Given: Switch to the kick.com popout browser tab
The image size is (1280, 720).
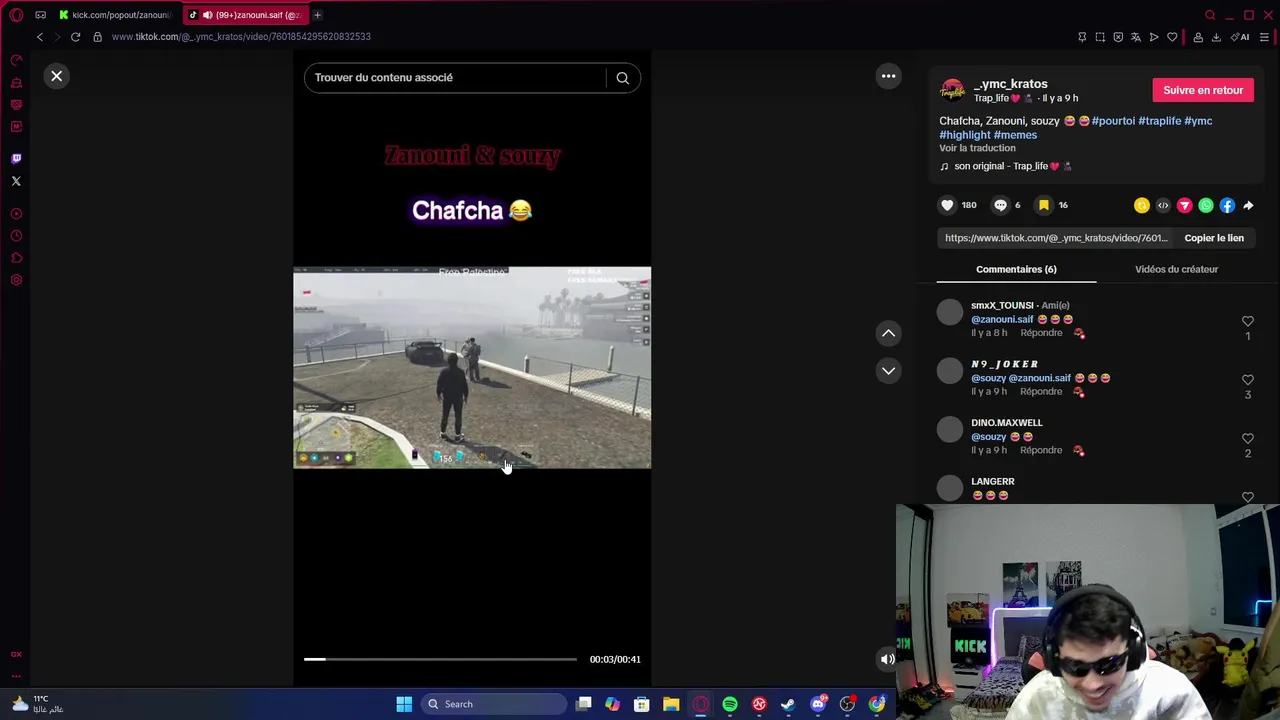Looking at the screenshot, I should click(x=116, y=15).
